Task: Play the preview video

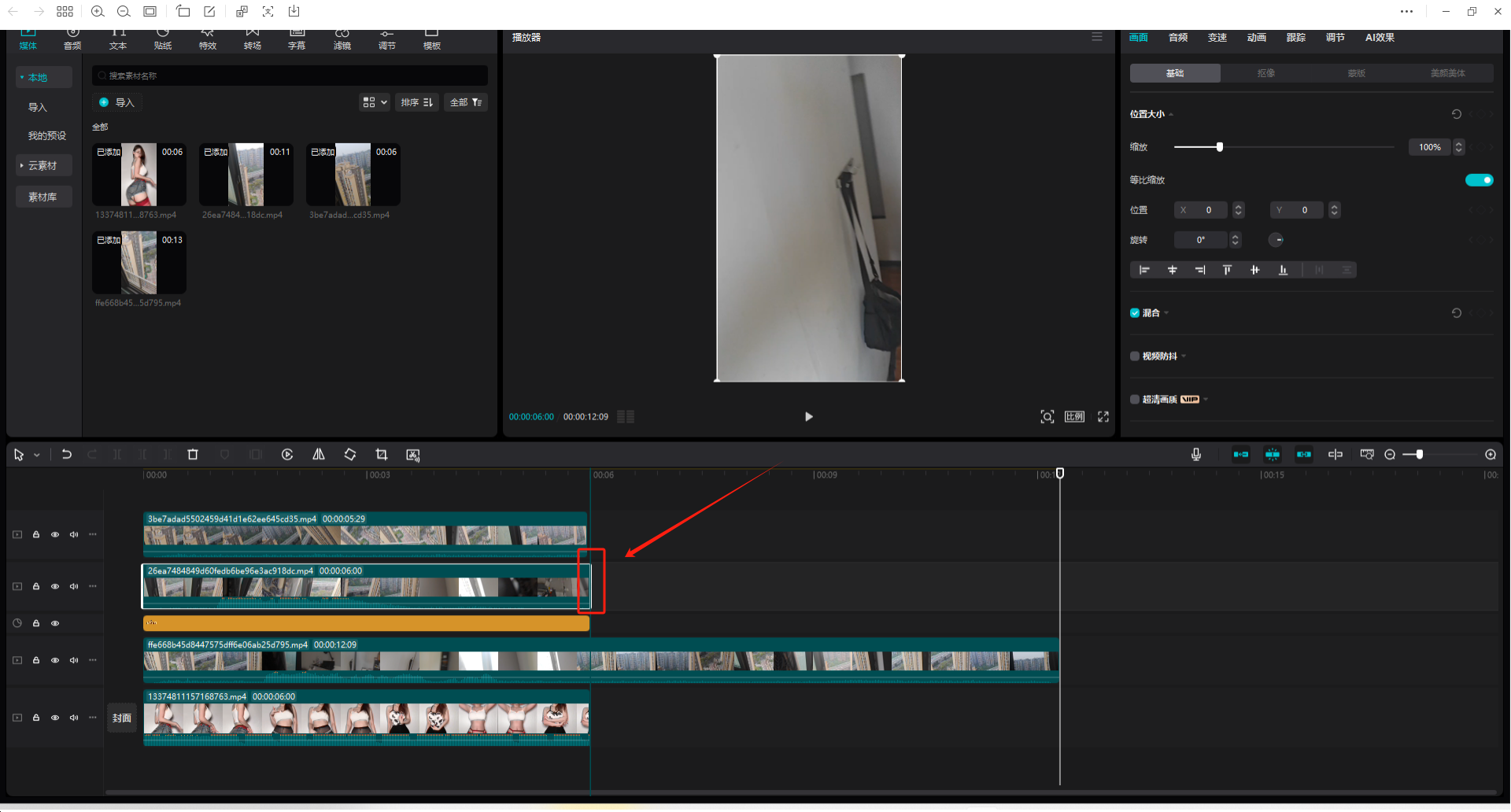Action: [x=808, y=417]
